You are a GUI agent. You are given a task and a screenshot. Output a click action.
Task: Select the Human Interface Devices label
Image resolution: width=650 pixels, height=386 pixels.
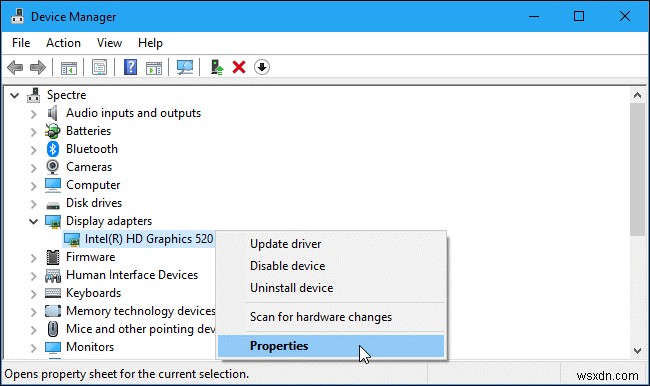point(132,275)
